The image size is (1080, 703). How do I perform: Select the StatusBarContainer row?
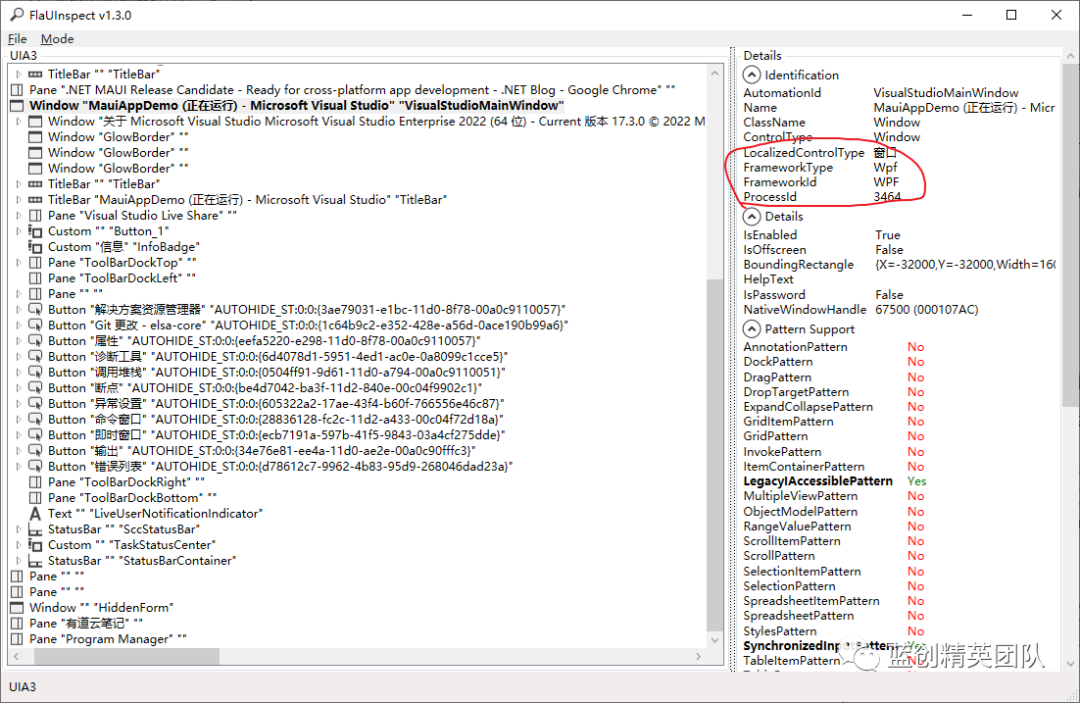point(142,560)
